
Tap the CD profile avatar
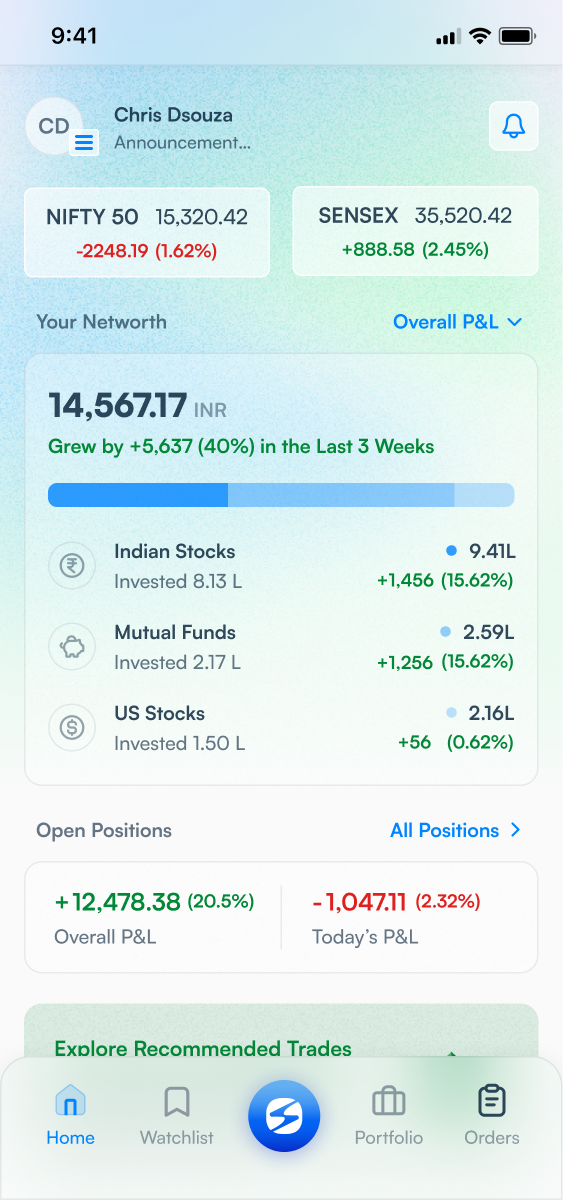(54, 126)
